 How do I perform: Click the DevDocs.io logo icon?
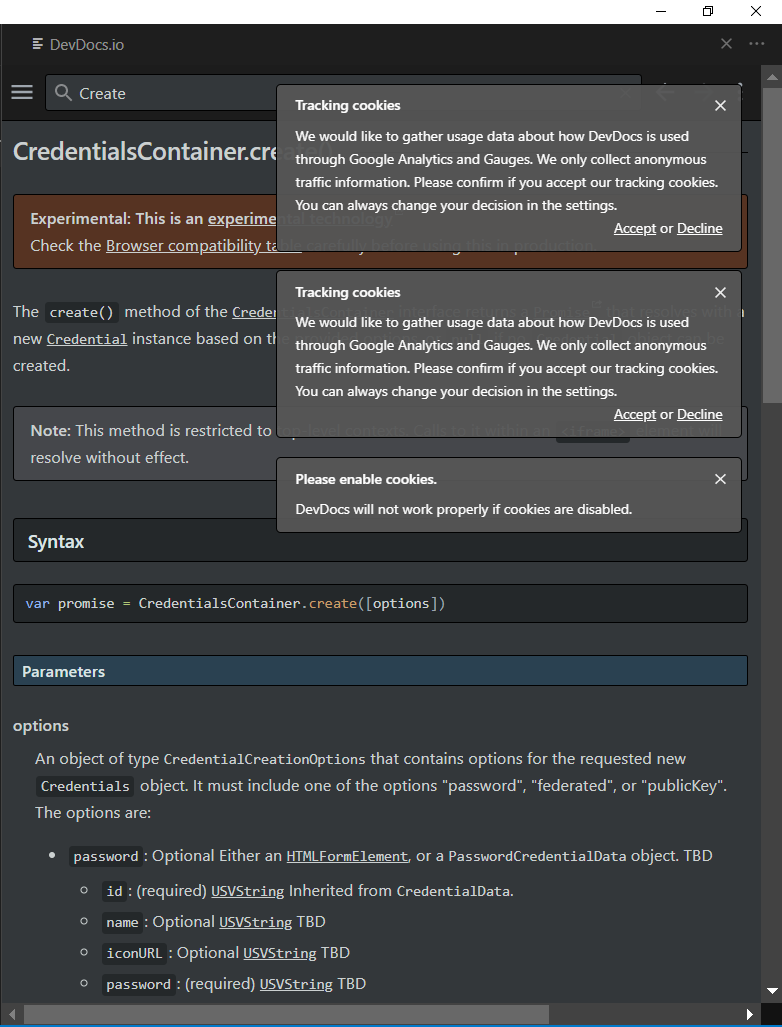coord(37,44)
